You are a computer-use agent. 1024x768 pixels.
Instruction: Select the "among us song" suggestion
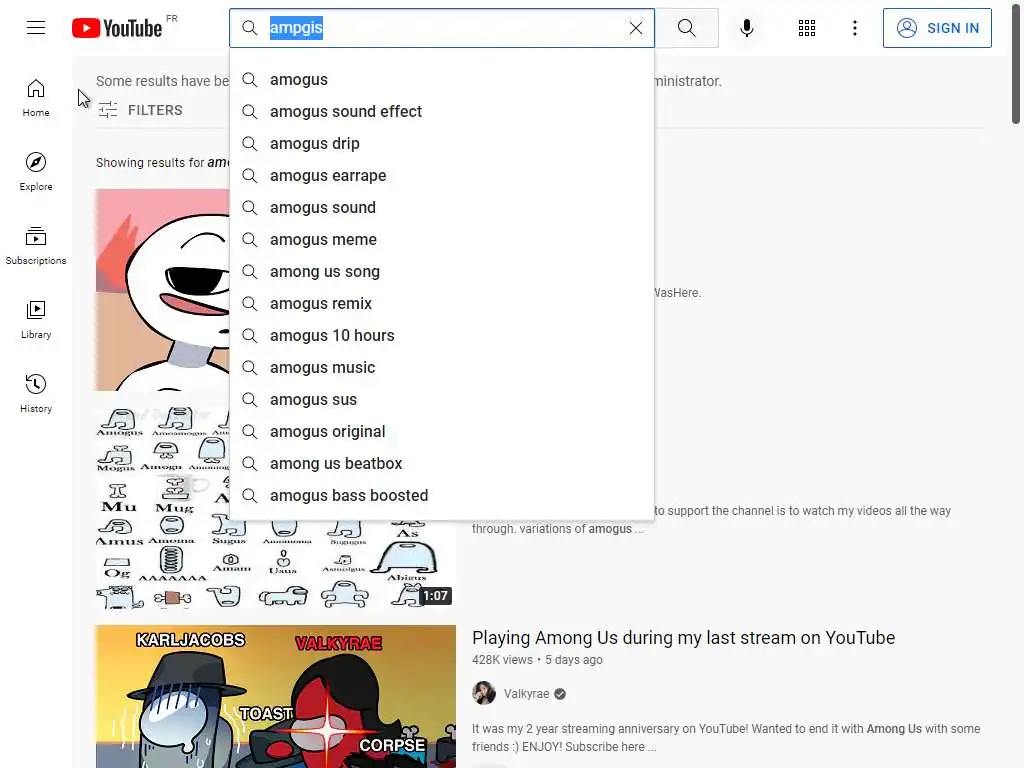442,272
